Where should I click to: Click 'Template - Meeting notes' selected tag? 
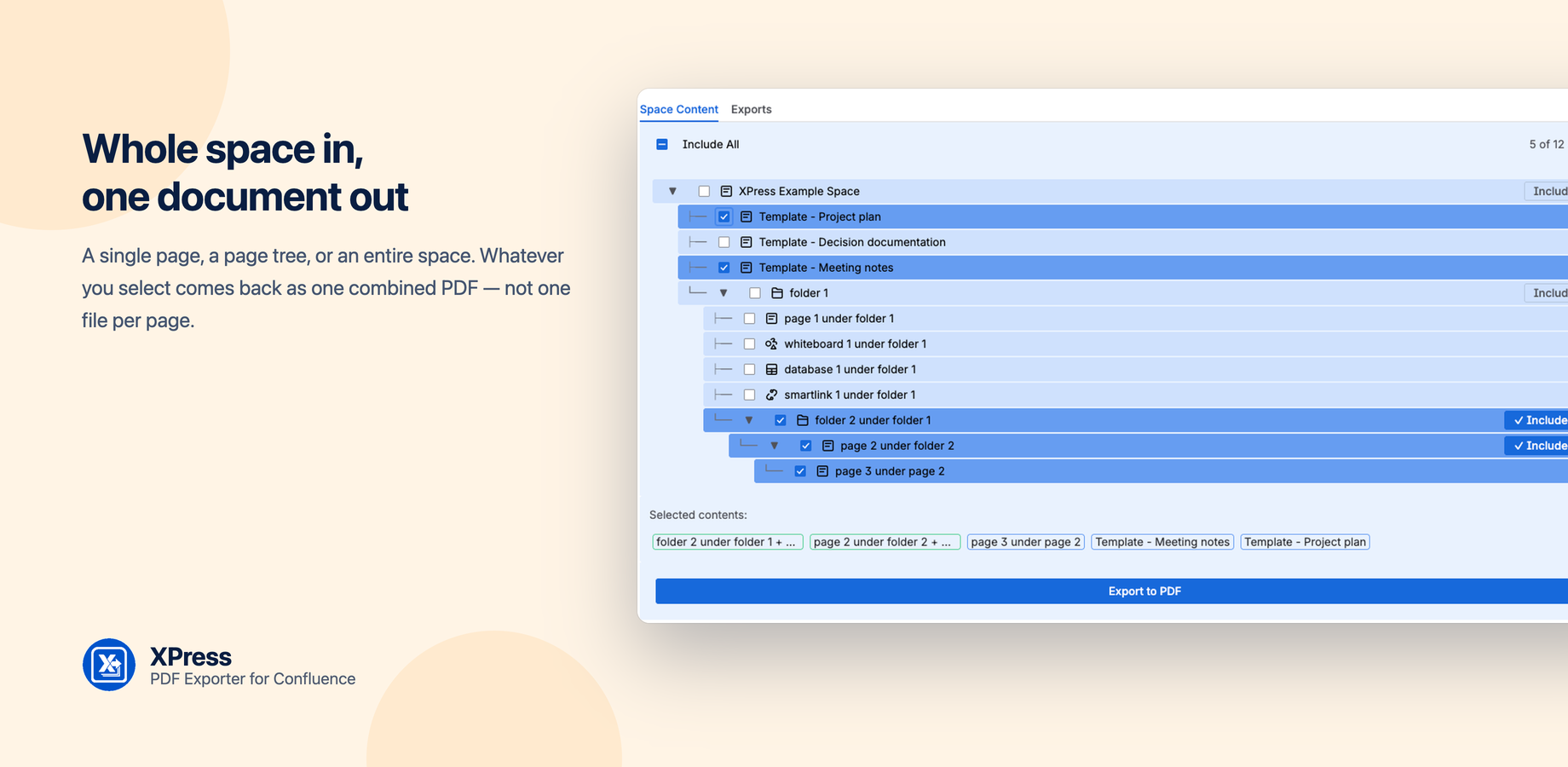pos(1162,542)
